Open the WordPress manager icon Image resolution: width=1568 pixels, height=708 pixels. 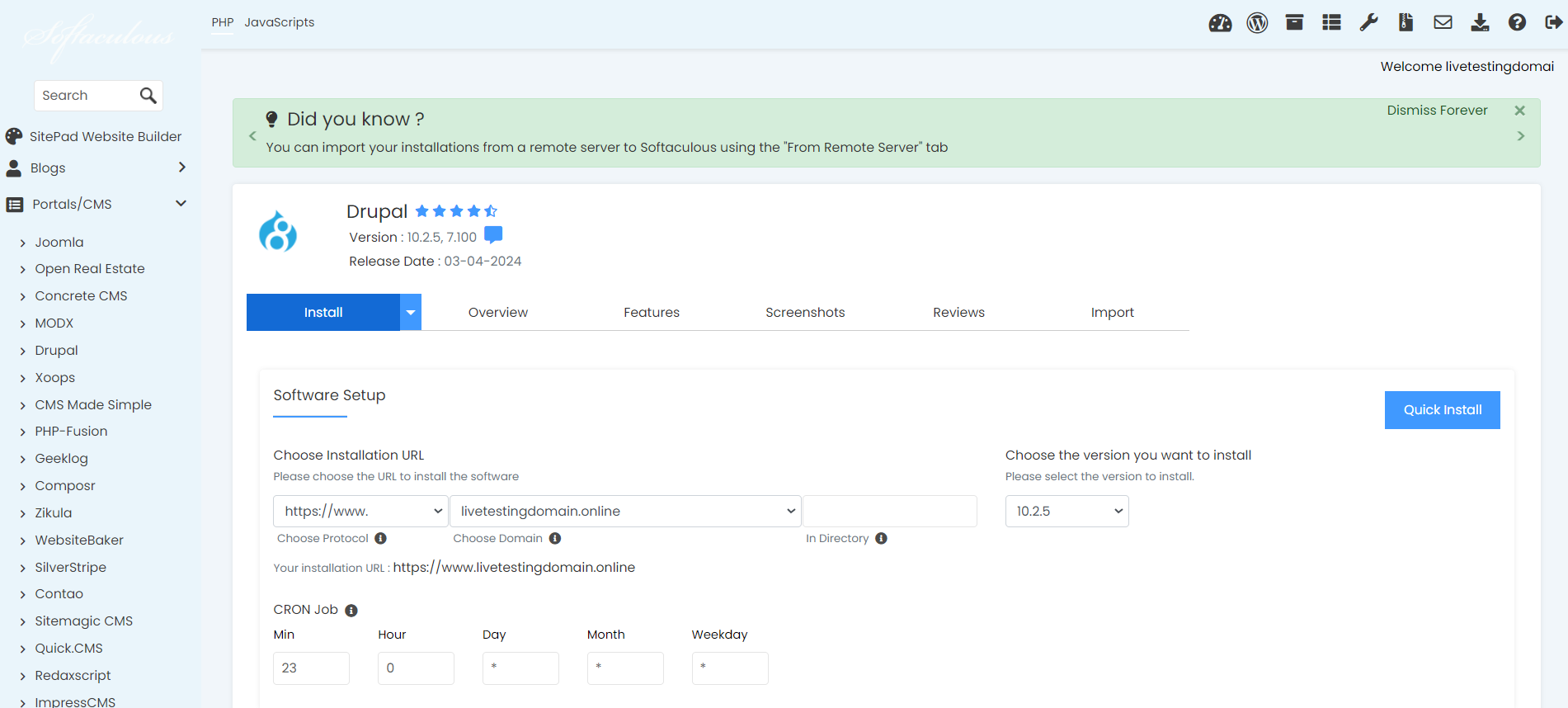[x=1257, y=23]
